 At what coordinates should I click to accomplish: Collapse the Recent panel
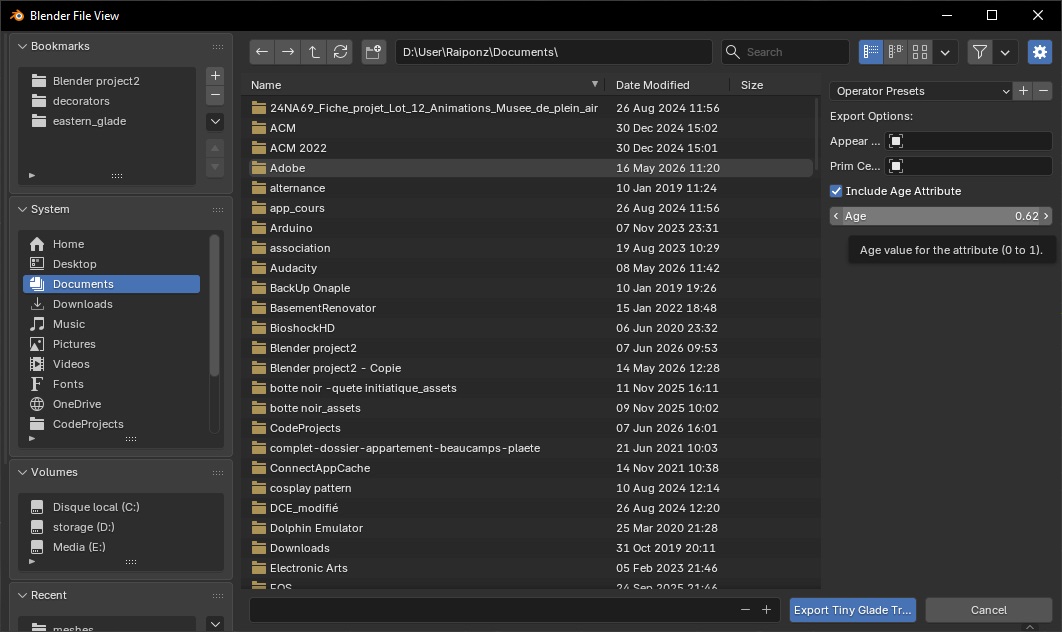[22, 595]
